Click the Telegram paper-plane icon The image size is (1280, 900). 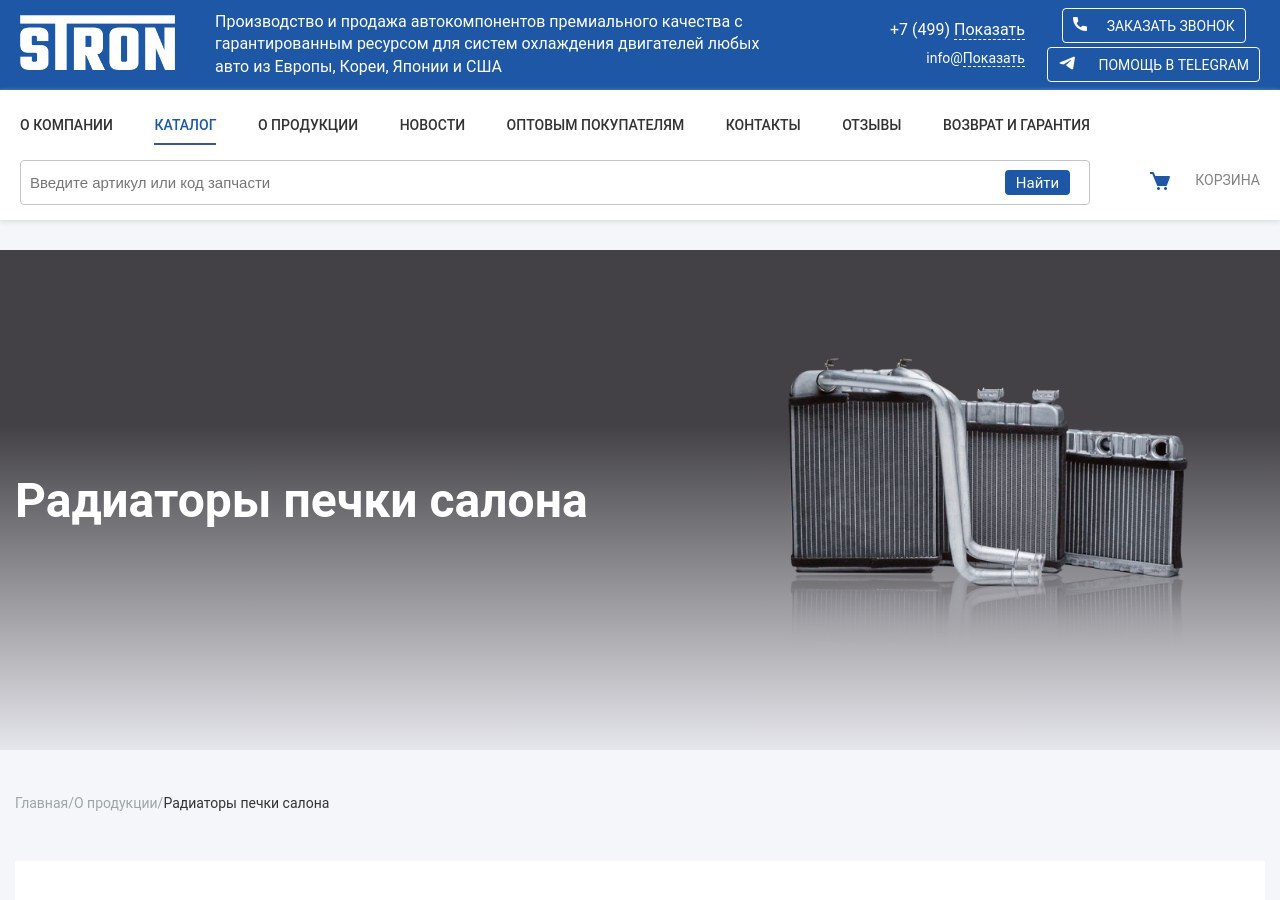pyautogui.click(x=1068, y=63)
